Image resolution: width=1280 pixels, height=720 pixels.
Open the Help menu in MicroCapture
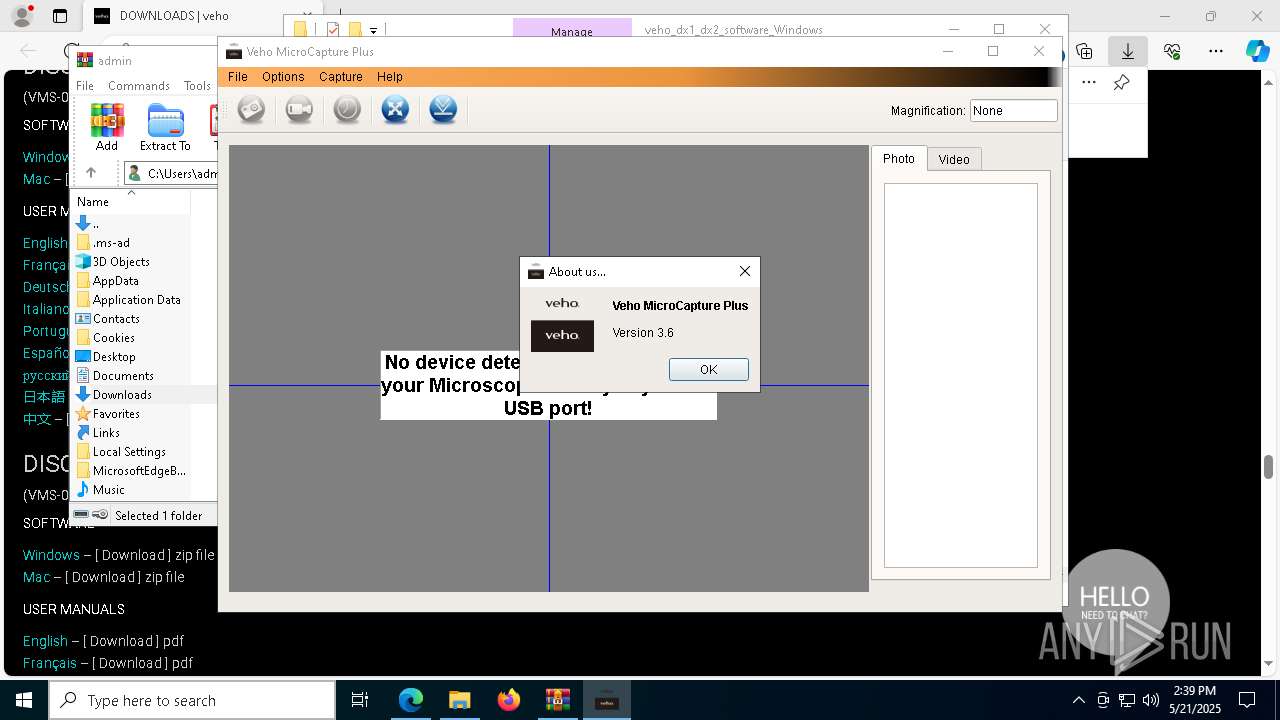(390, 77)
